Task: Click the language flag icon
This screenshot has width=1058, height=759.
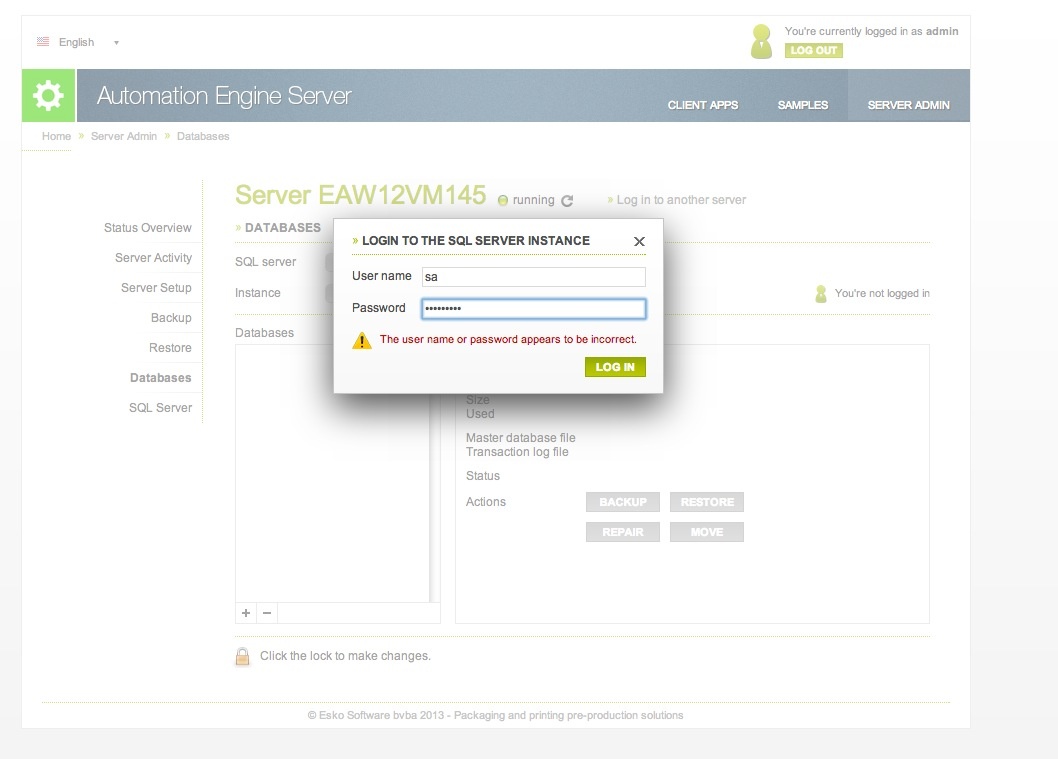Action: click(43, 42)
